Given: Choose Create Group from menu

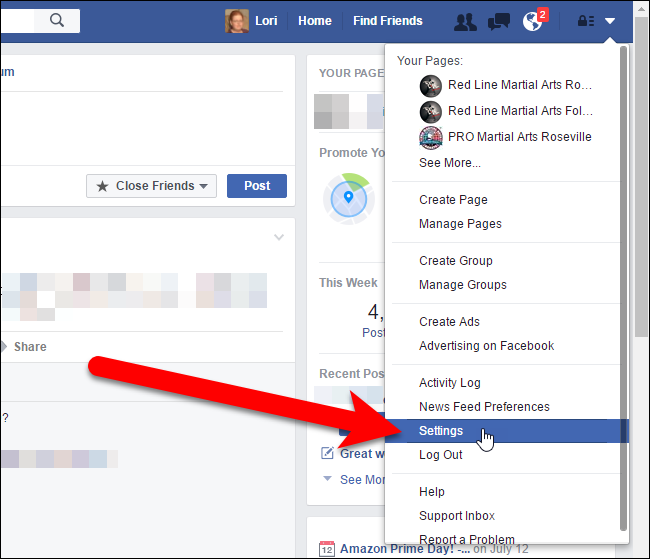Looking at the screenshot, I should pyautogui.click(x=456, y=261).
